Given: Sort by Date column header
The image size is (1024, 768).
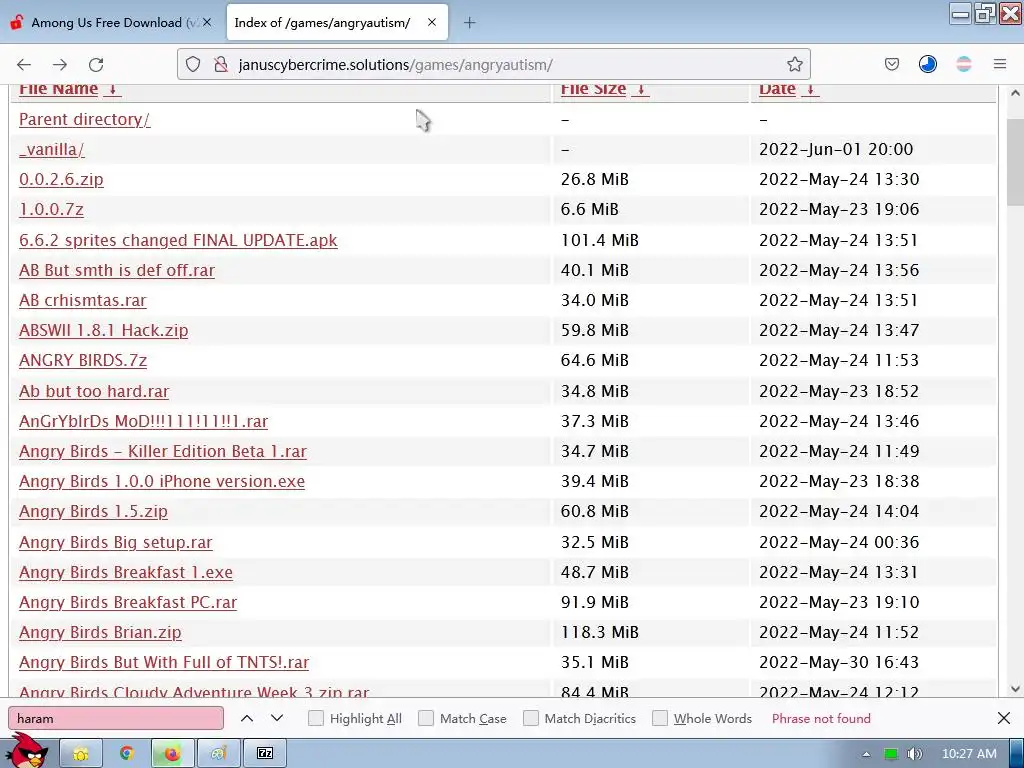Looking at the screenshot, I should pyautogui.click(x=777, y=89).
